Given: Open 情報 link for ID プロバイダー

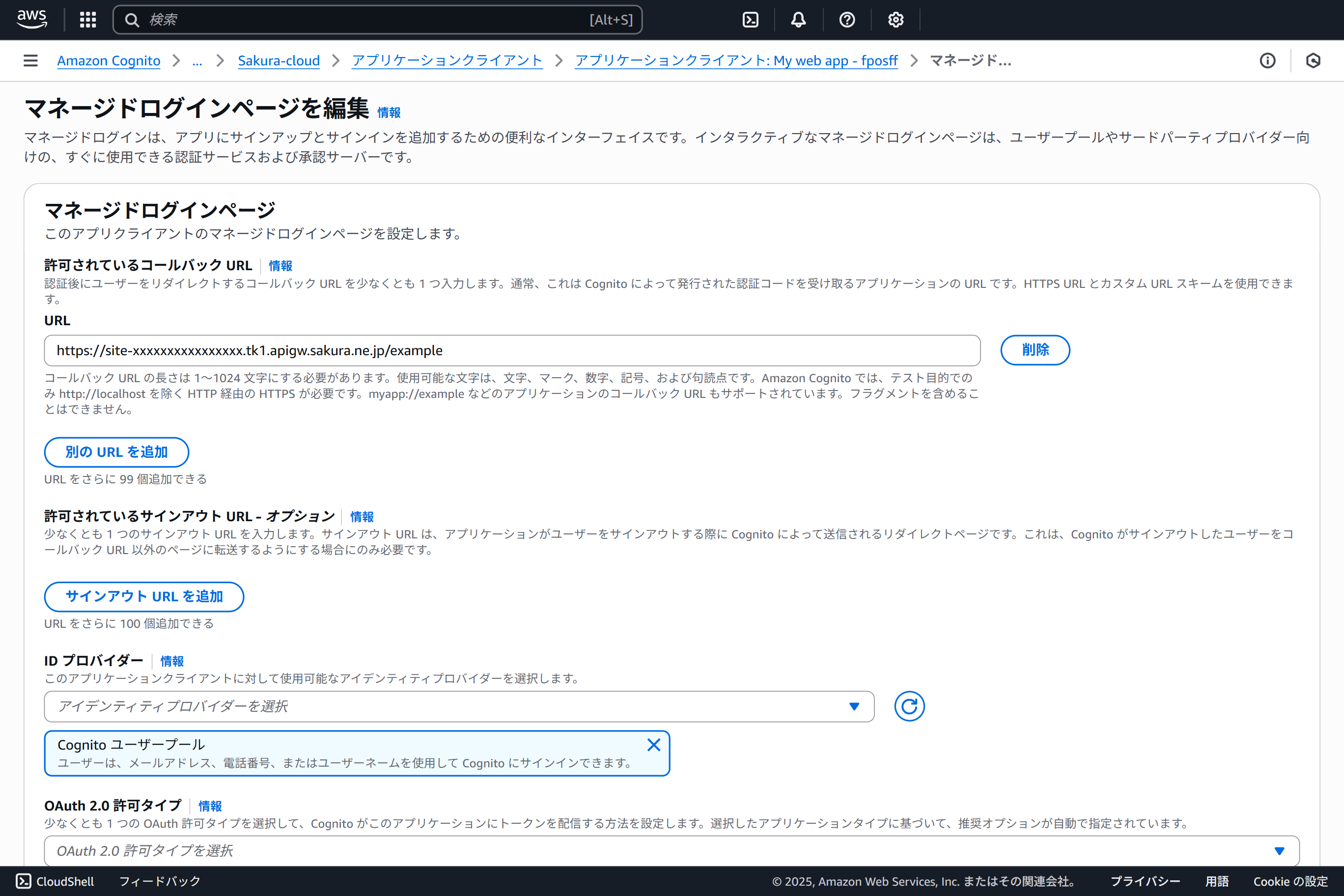Looking at the screenshot, I should [172, 661].
